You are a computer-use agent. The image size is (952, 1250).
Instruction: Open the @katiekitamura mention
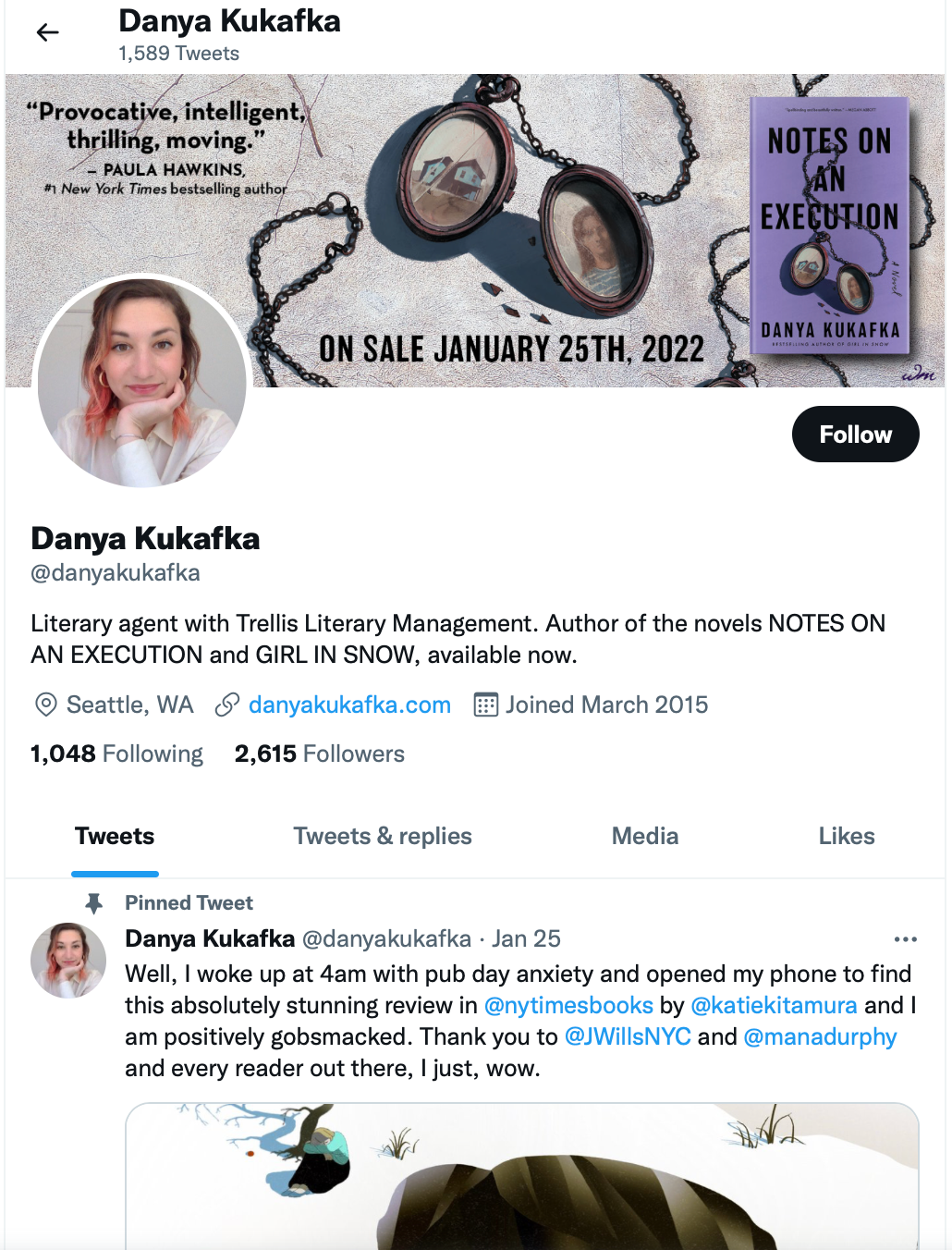775,1005
